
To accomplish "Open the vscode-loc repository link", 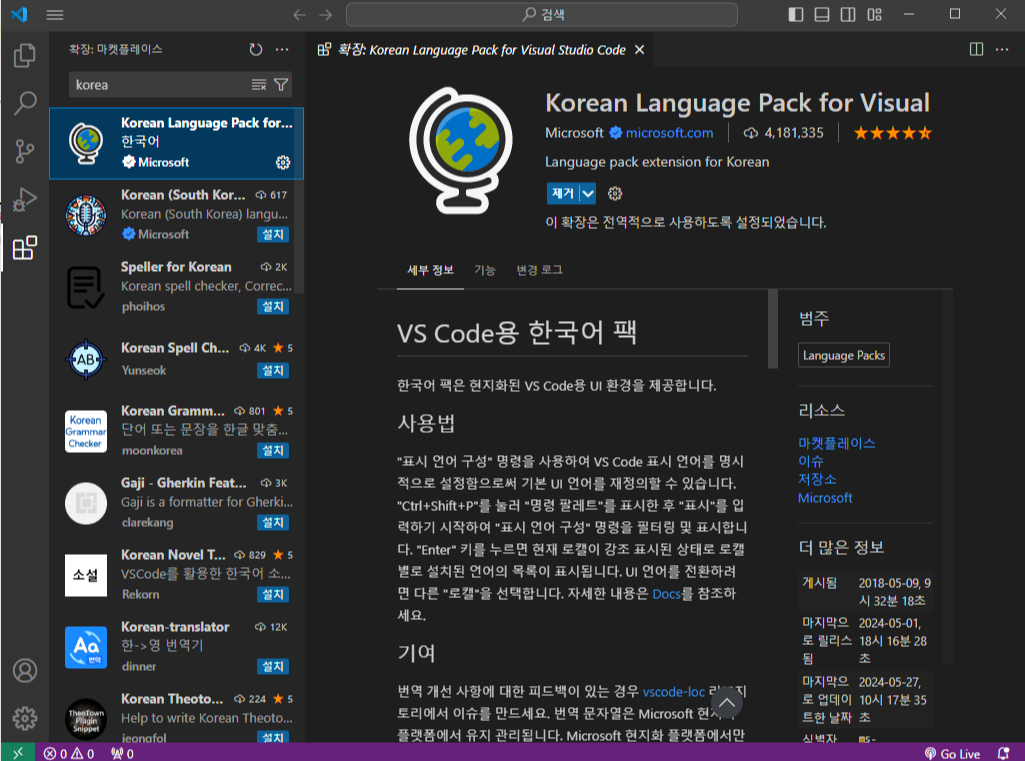I will pos(673,692).
